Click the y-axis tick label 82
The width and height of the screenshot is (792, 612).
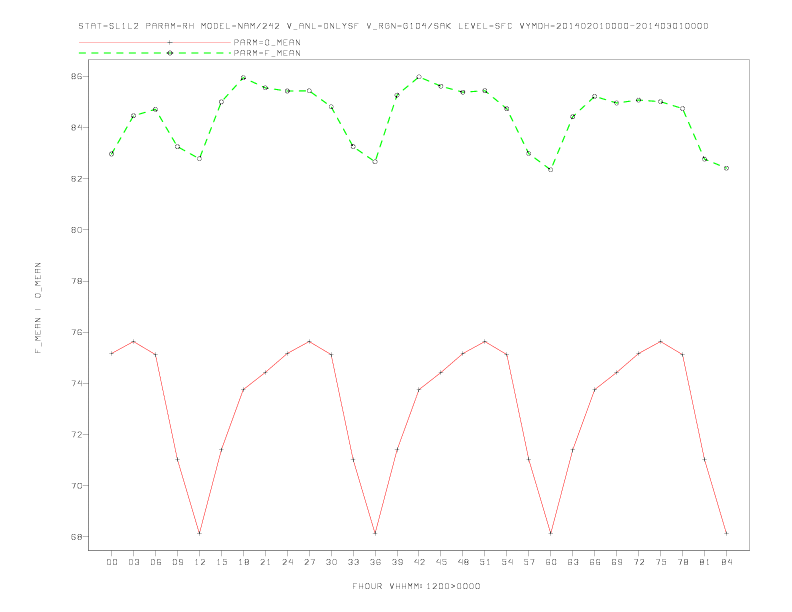pos(76,179)
